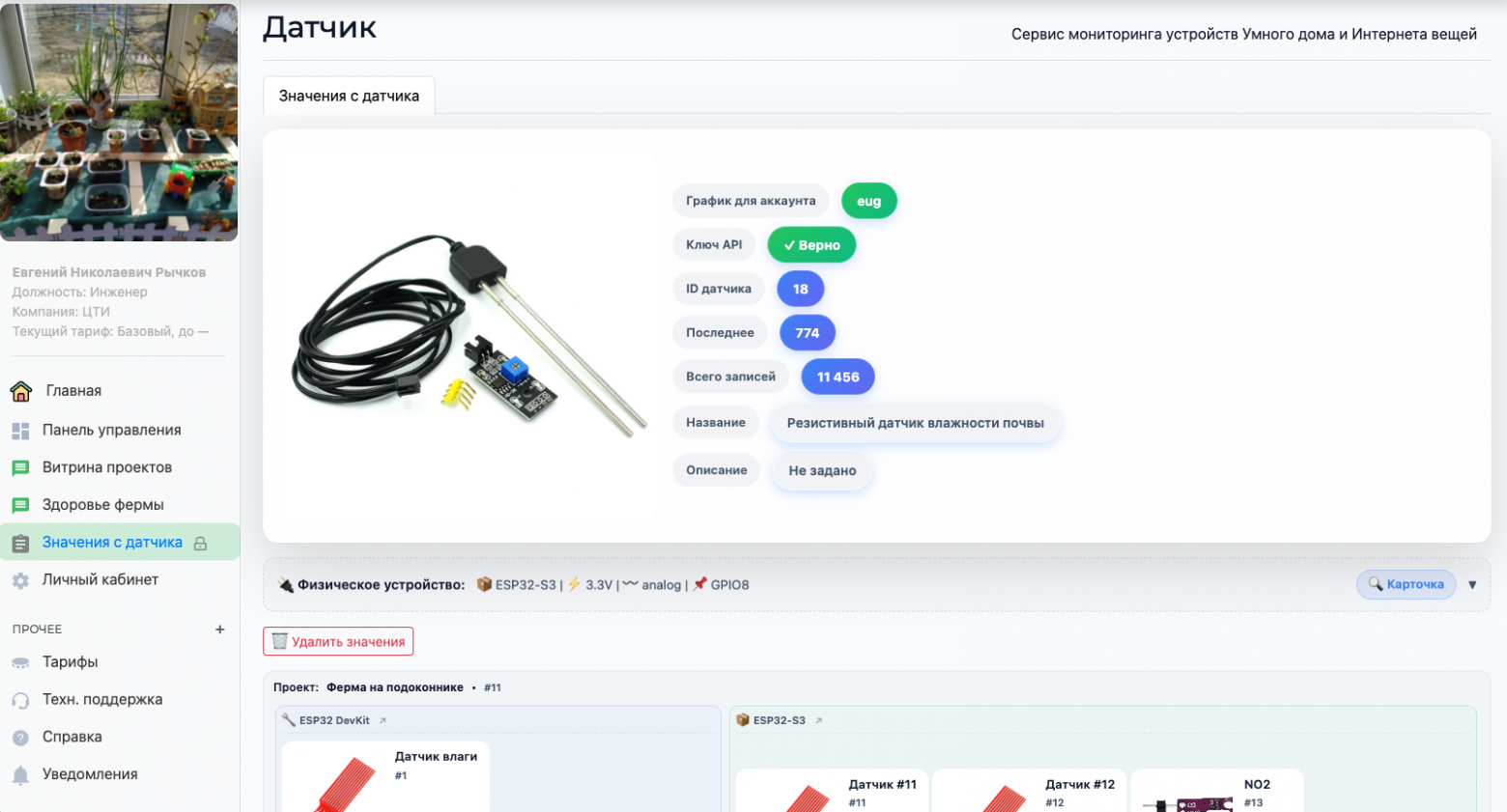The image size is (1507, 812).
Task: Open the NO2 #13 sensor card
Action: coord(1217,791)
